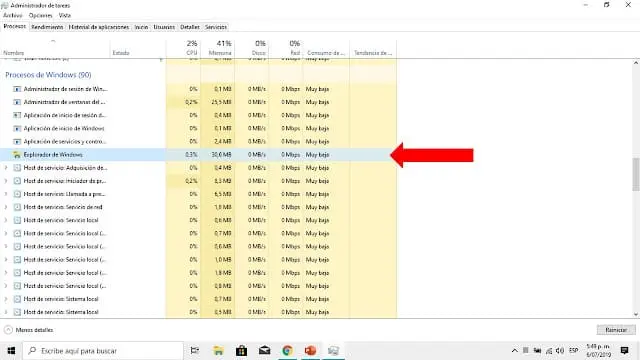Show hidden system tray icons

[514, 351]
